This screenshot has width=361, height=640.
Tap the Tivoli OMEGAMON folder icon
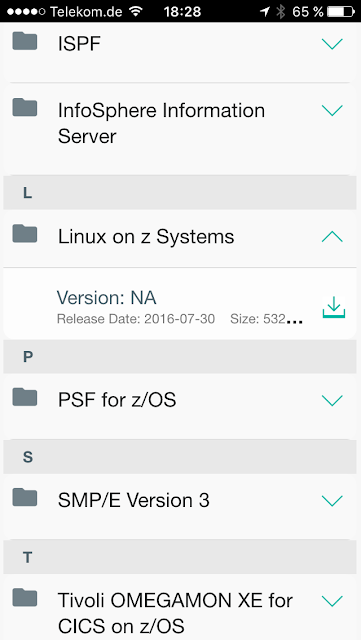[x=25, y=598]
